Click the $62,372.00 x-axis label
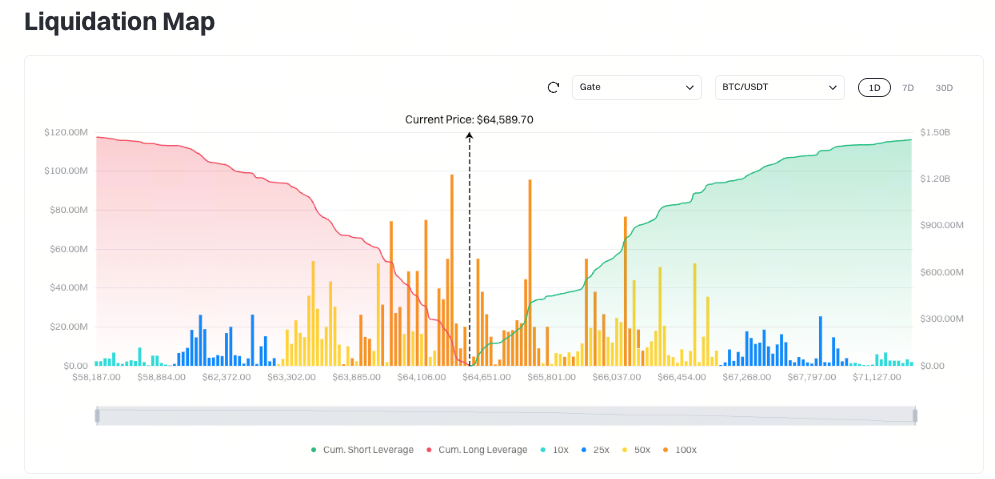Screen dimensions: 995x479 227,377
